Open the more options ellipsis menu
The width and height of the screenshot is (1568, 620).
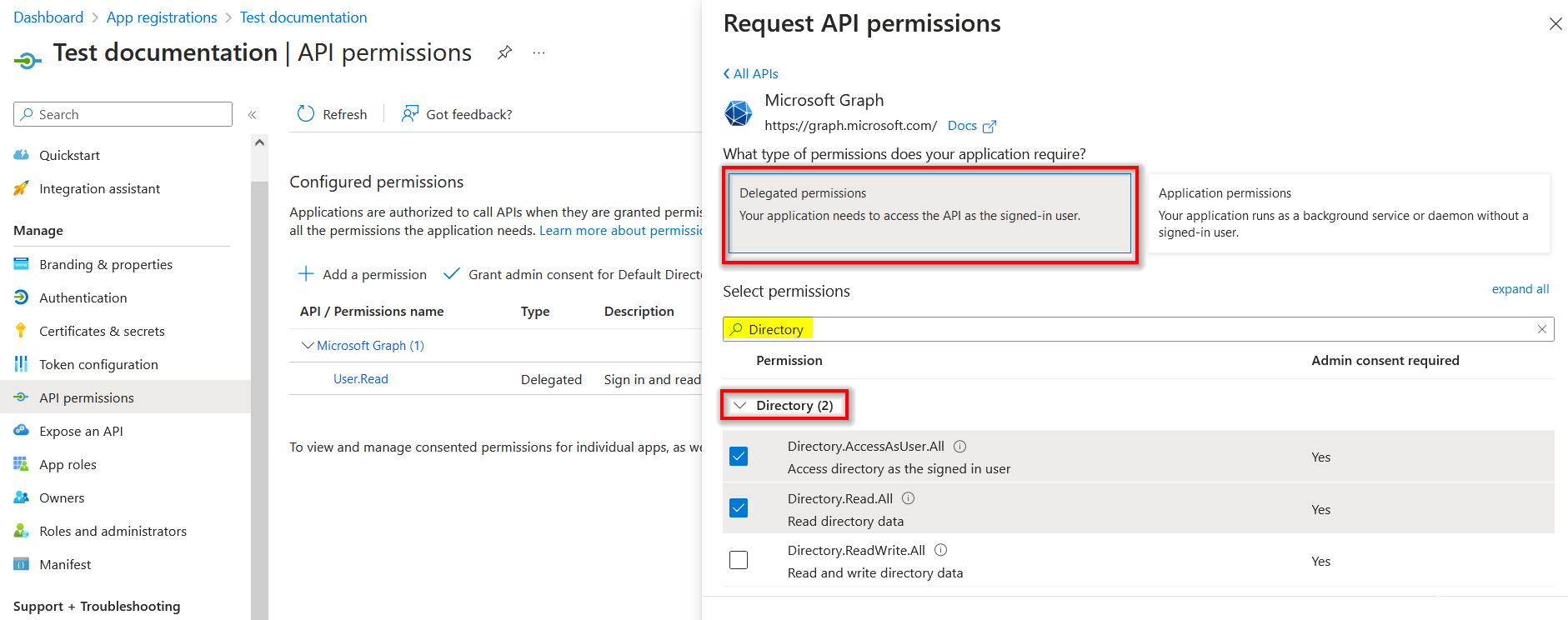click(539, 52)
